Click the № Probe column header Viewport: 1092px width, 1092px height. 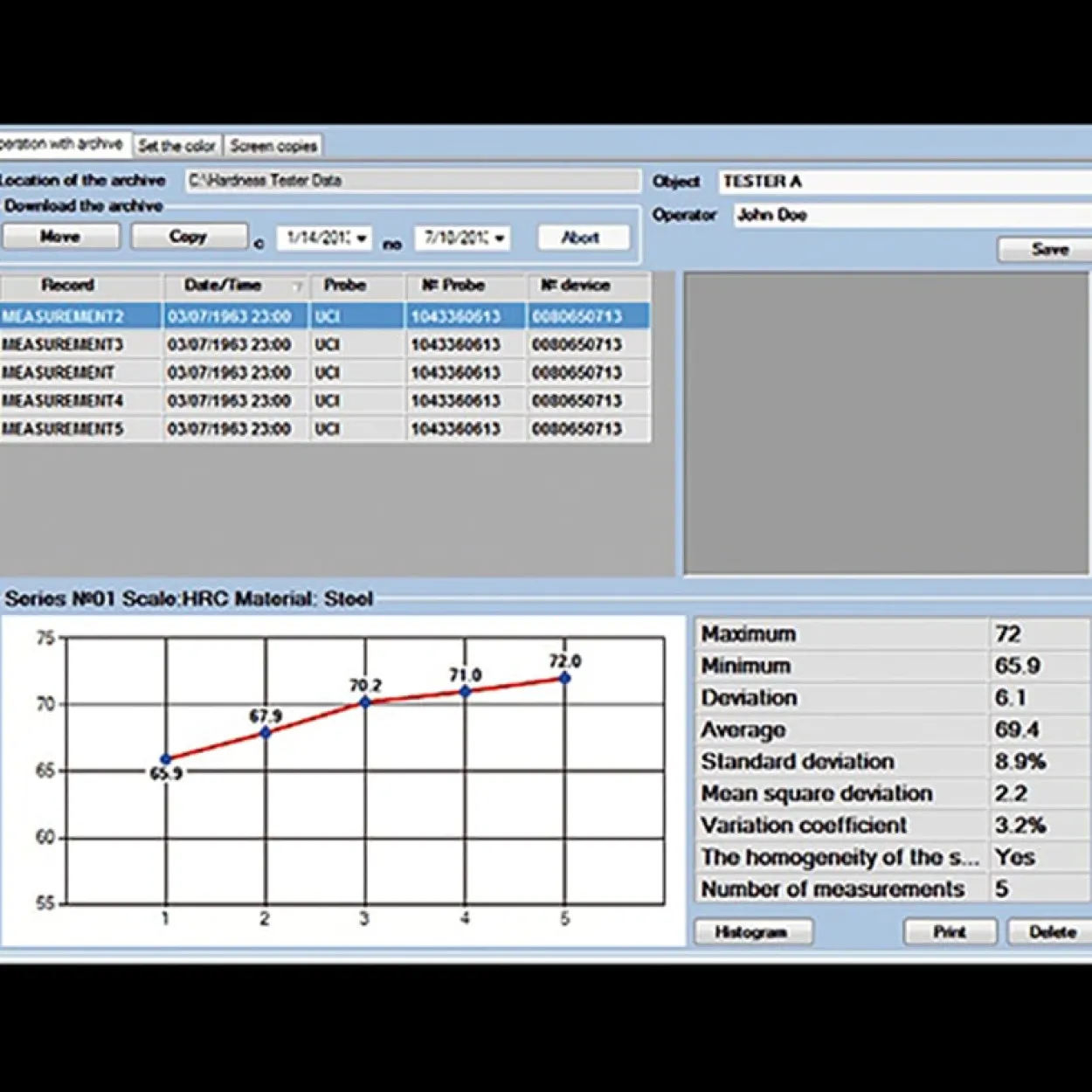coord(467,286)
